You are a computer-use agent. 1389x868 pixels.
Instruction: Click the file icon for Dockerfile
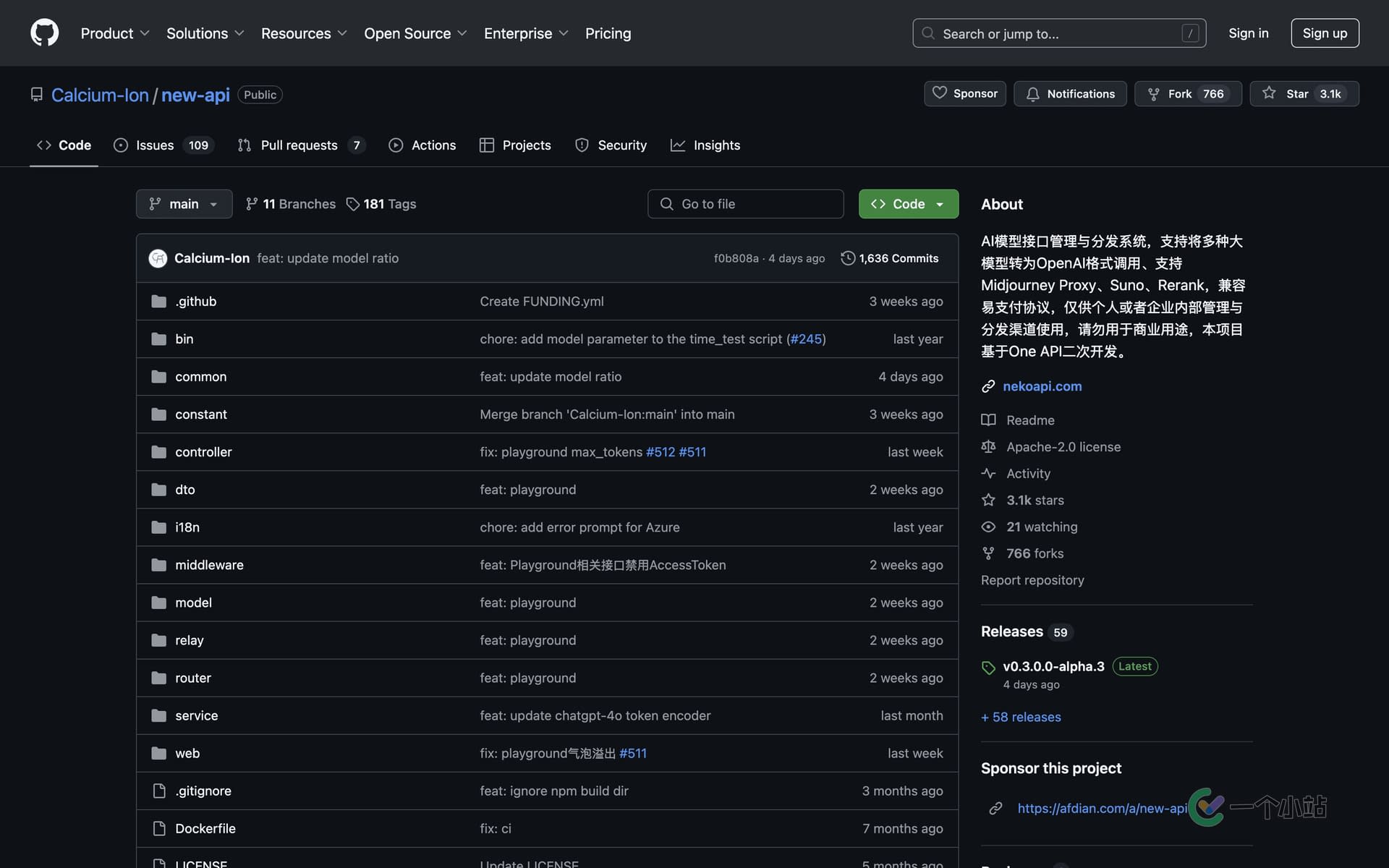(159, 828)
